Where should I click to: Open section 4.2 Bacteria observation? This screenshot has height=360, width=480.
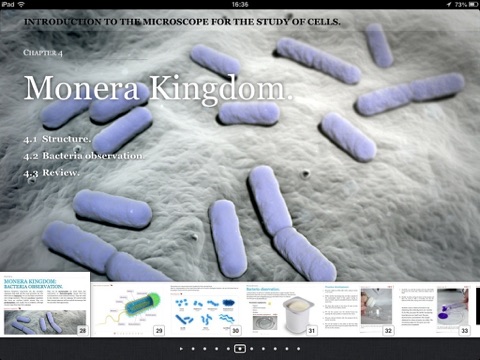tap(84, 156)
